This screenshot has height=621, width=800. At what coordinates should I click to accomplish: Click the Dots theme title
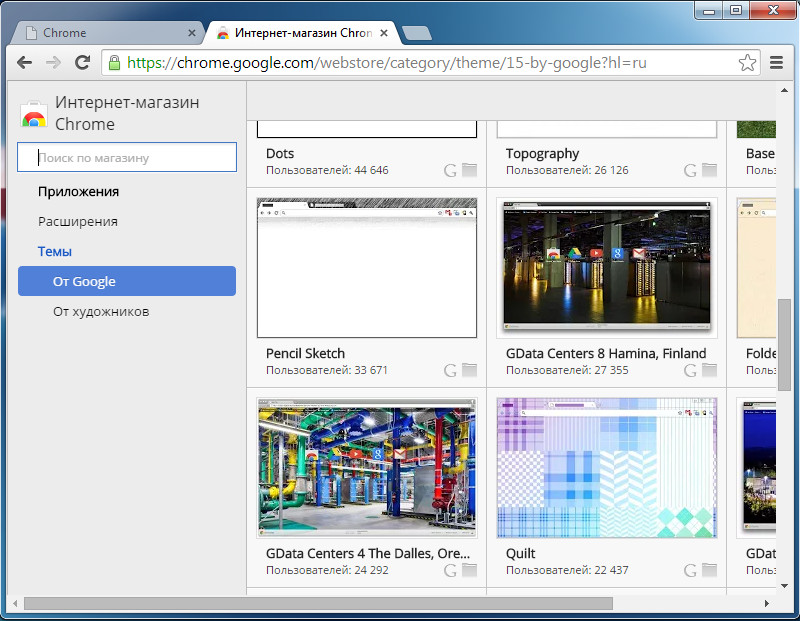[280, 154]
